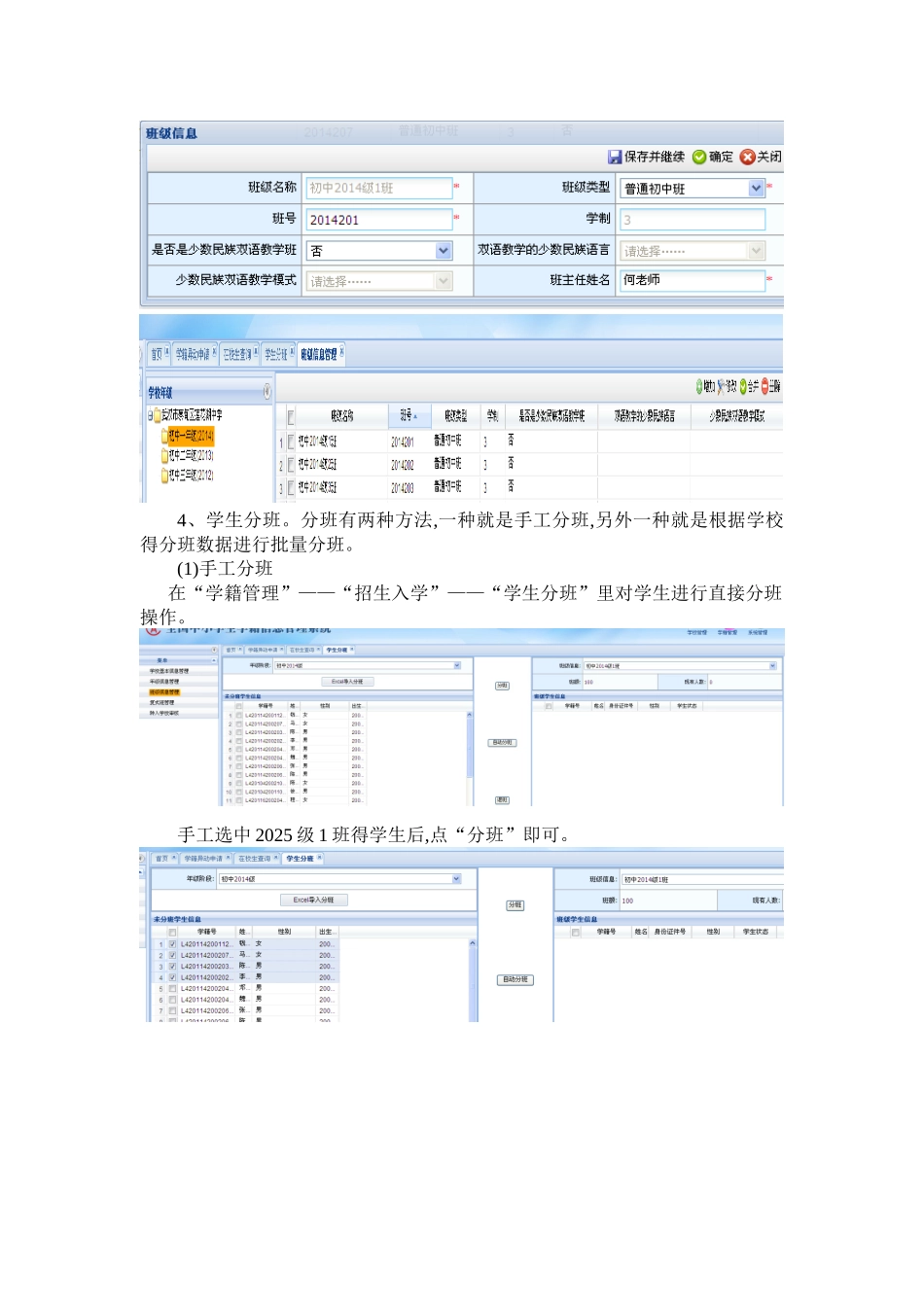
Task: Open 复式班管理 in the middle screenshot's sidebar
Action: 161,702
